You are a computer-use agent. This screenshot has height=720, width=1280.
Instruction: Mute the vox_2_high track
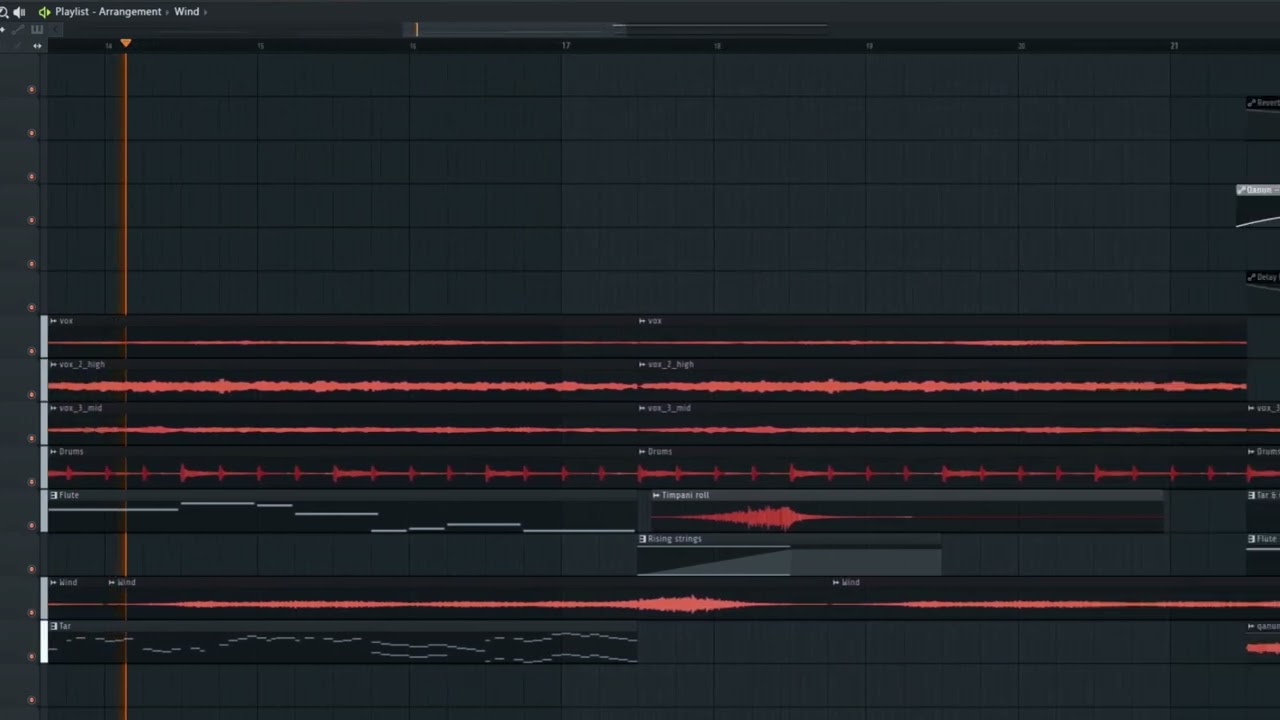[31, 395]
